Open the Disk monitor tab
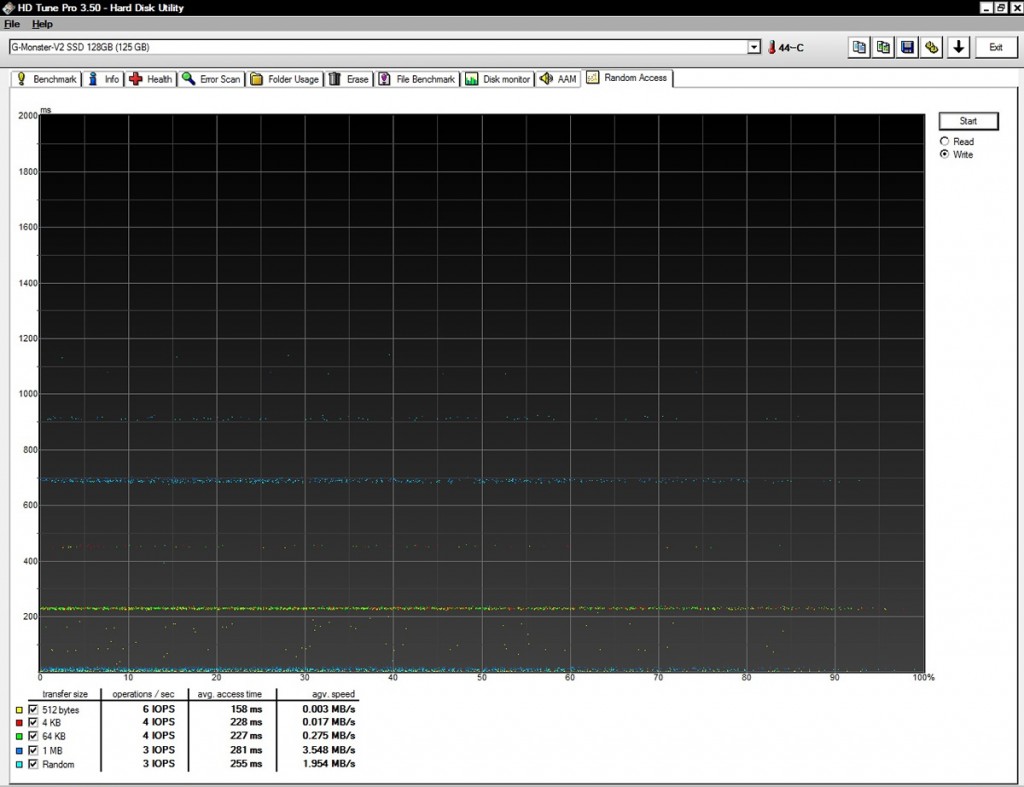This screenshot has width=1024, height=787. pos(498,79)
